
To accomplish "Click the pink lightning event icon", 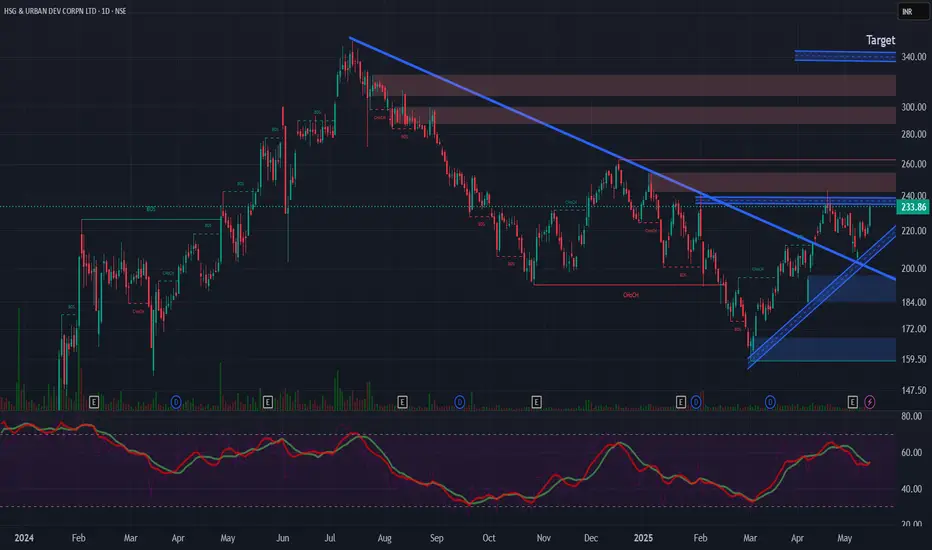I will (x=870, y=403).
